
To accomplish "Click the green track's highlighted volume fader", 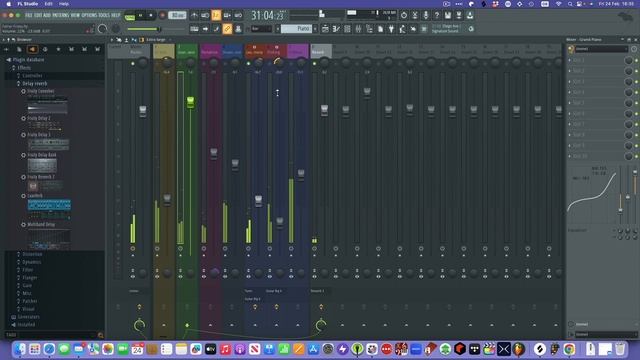I will tap(190, 102).
